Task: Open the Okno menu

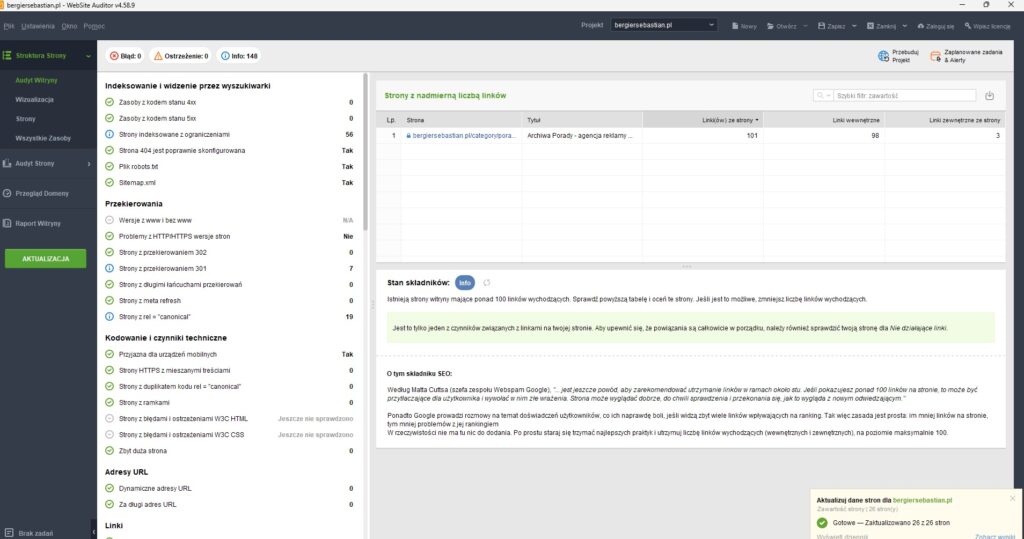Action: click(x=69, y=26)
